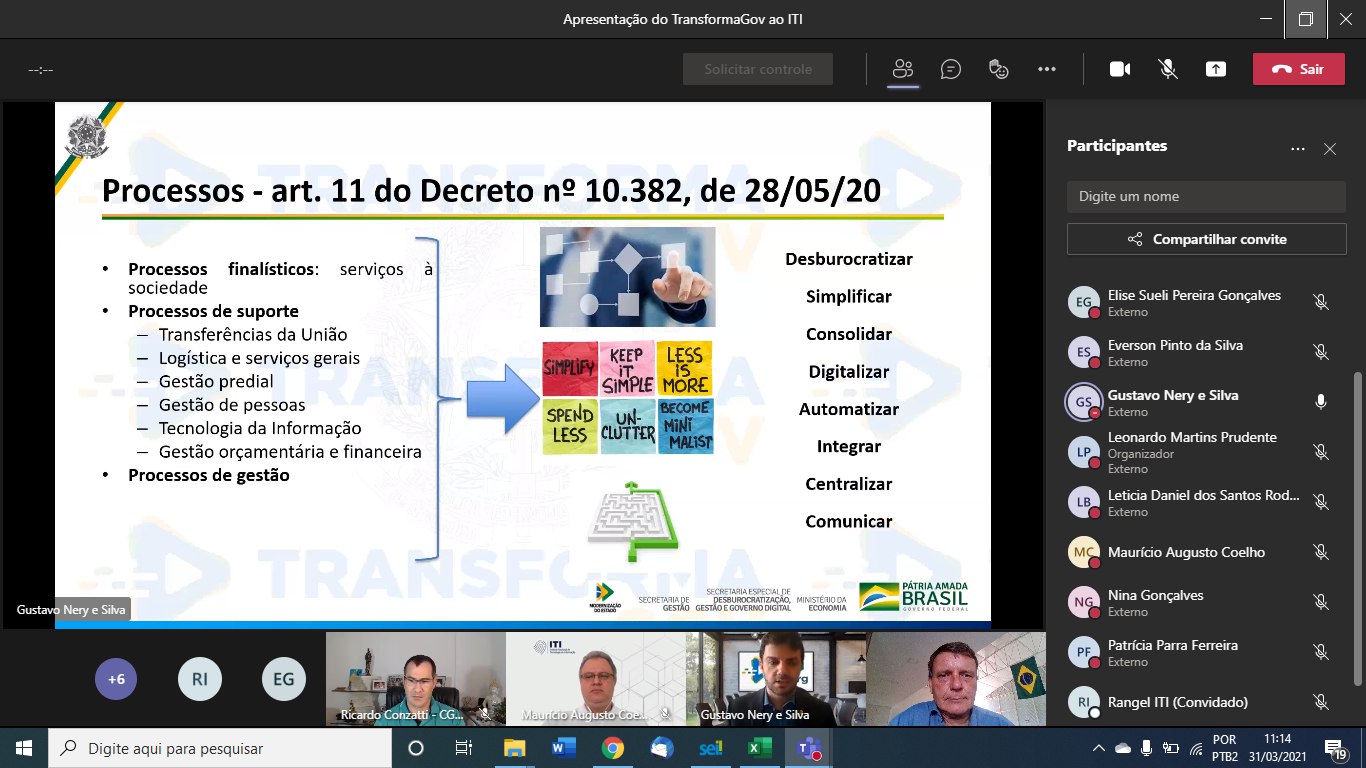Screen dimensions: 1366x768
Task: Open the share content tray icon
Action: coord(1215,69)
